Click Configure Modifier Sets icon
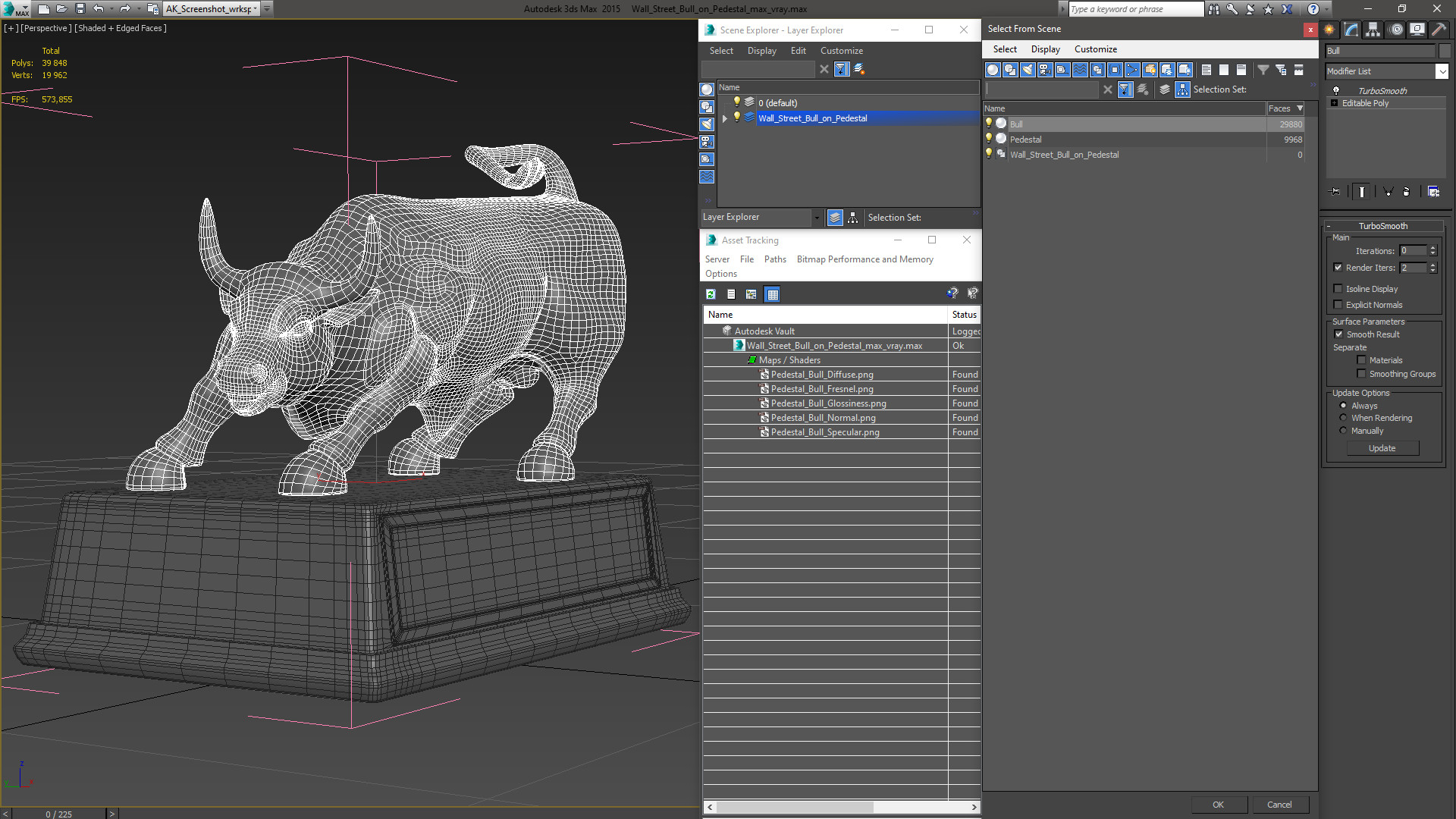The height and width of the screenshot is (819, 1456). [1433, 192]
